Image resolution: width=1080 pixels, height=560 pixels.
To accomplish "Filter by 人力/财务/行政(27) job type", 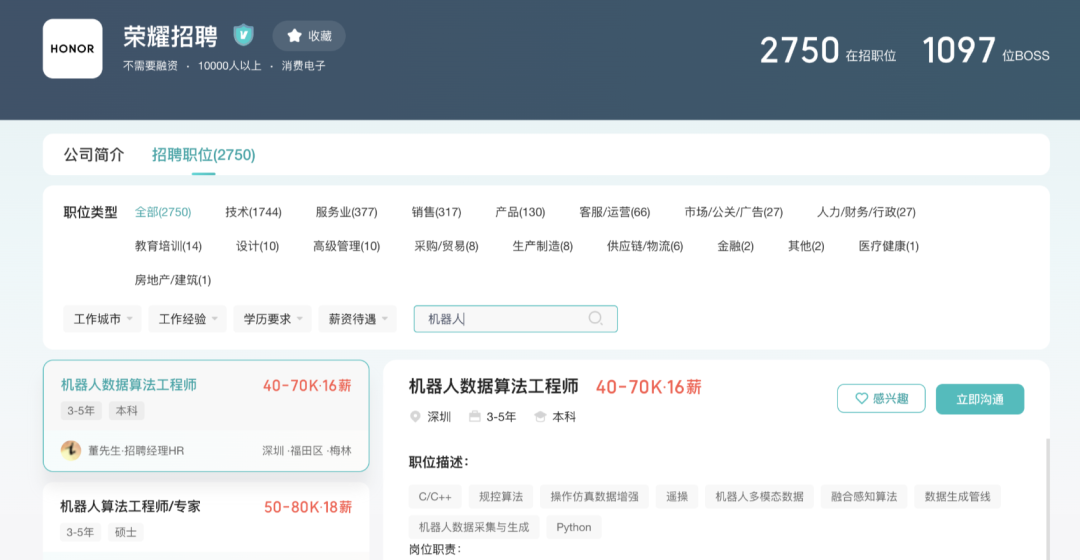I will (866, 212).
